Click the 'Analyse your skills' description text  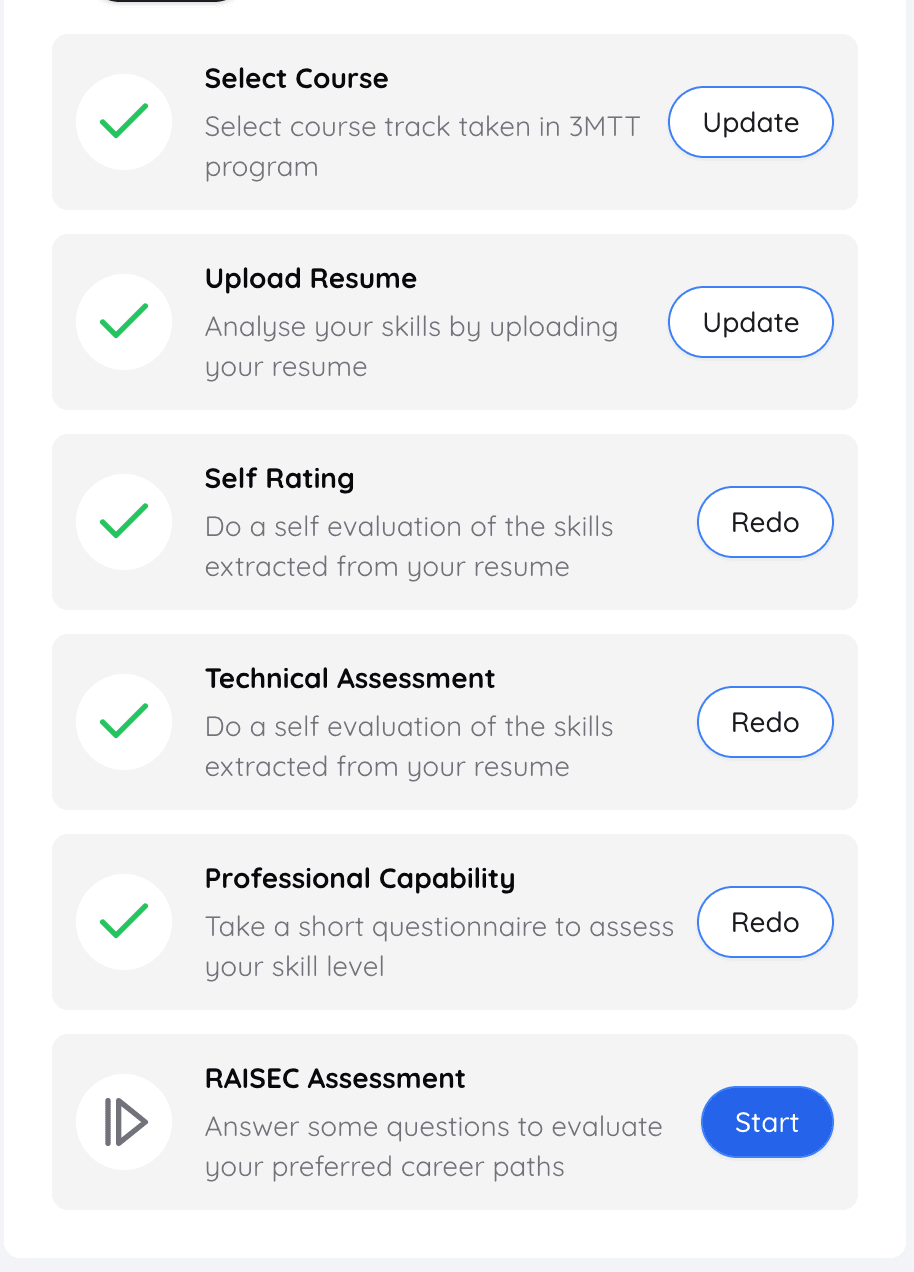pos(411,347)
